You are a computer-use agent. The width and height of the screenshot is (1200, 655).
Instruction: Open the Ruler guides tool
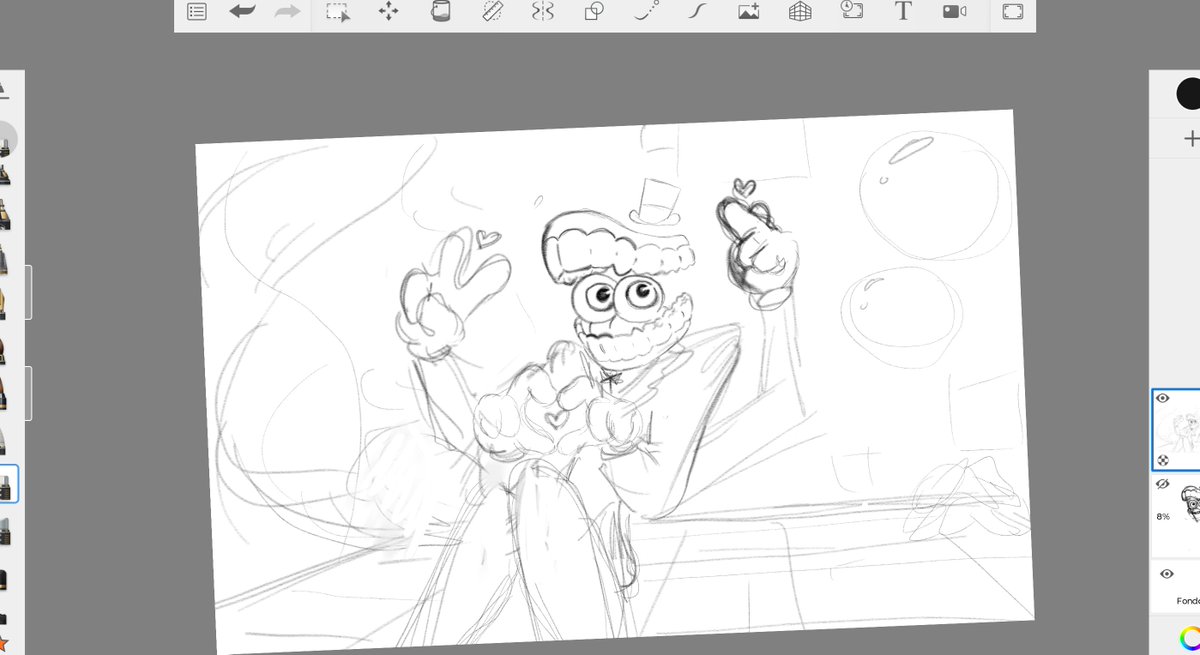tap(492, 12)
